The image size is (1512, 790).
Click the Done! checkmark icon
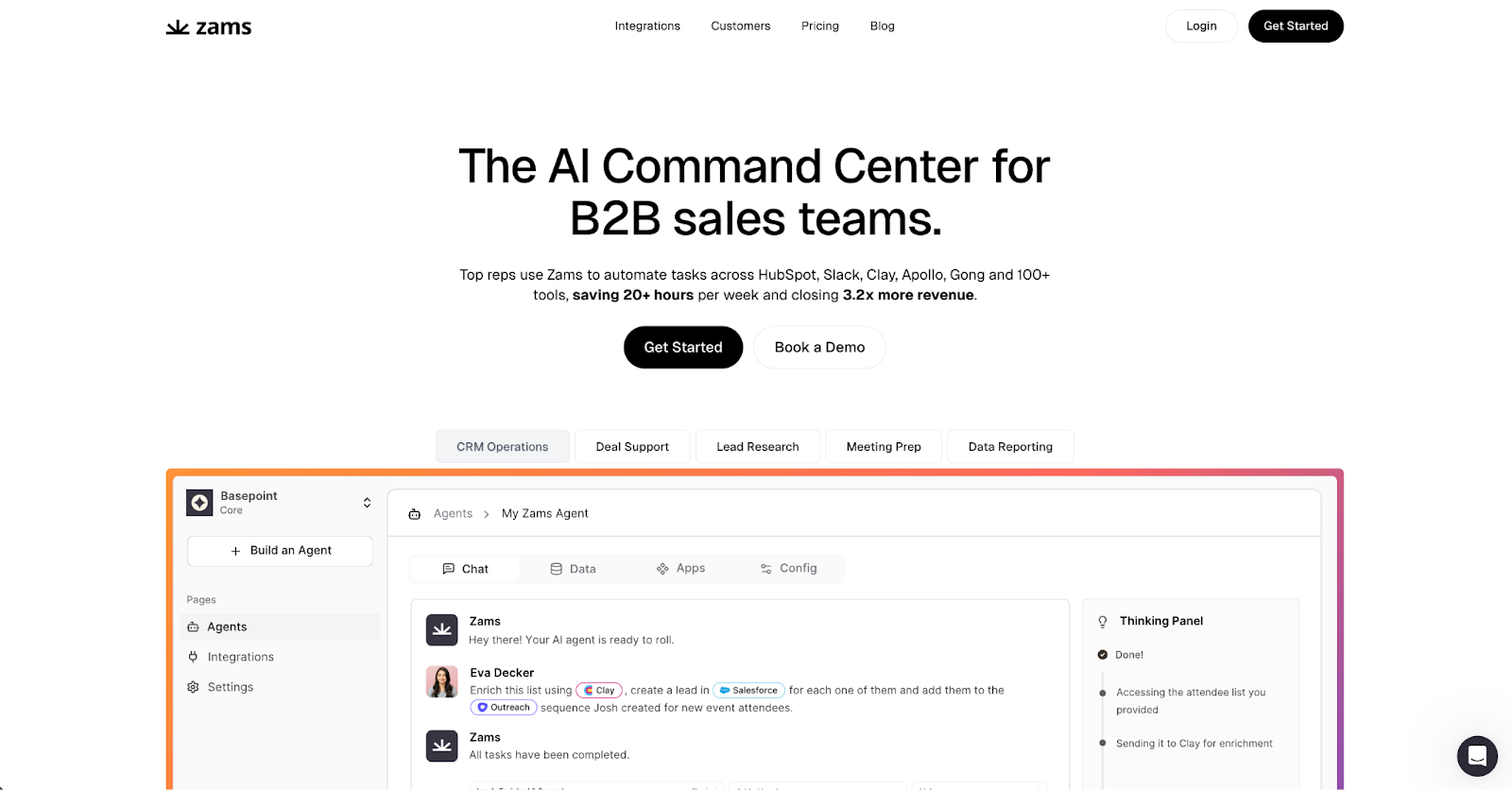tap(1102, 655)
